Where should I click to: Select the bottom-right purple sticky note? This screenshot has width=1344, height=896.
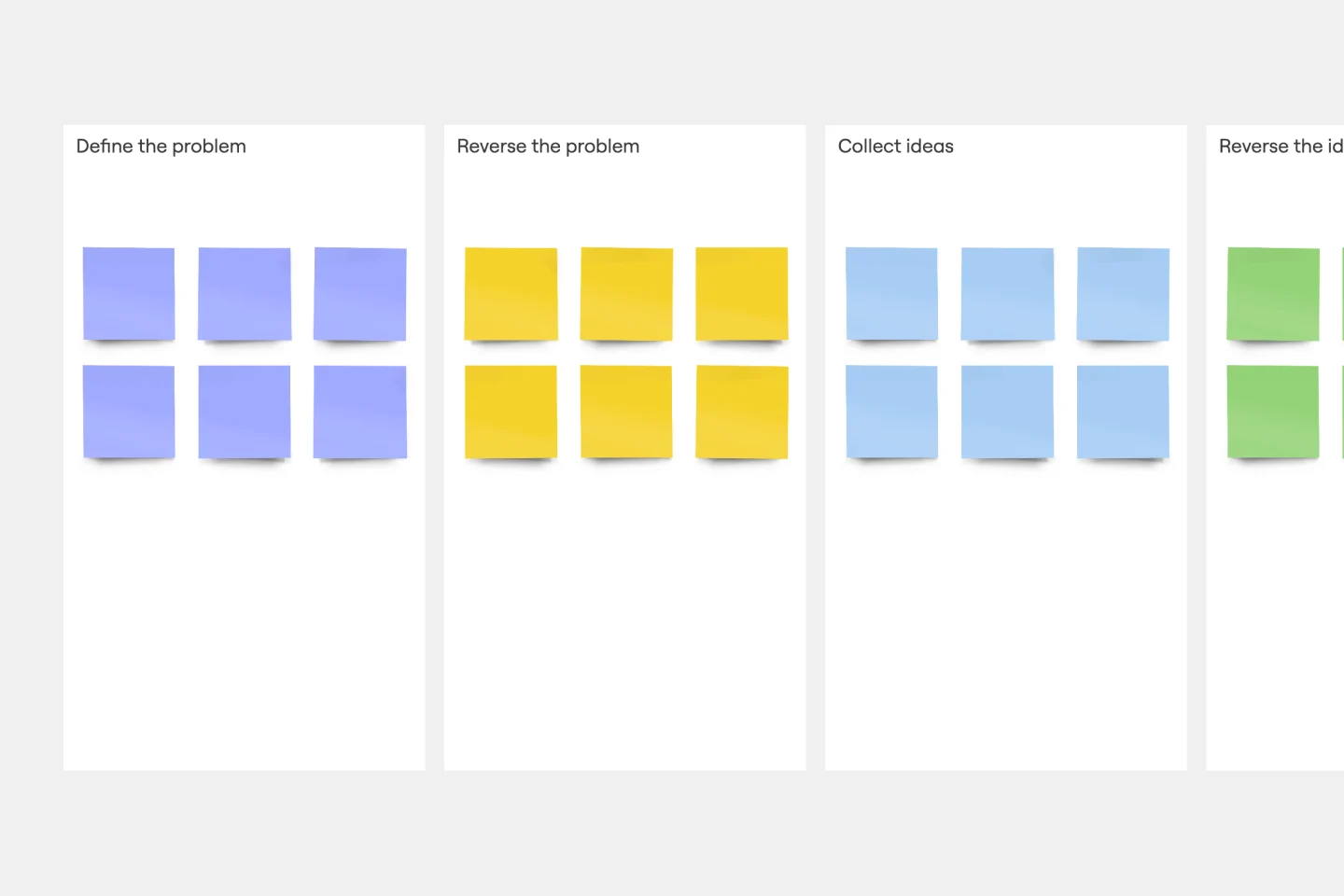click(360, 412)
